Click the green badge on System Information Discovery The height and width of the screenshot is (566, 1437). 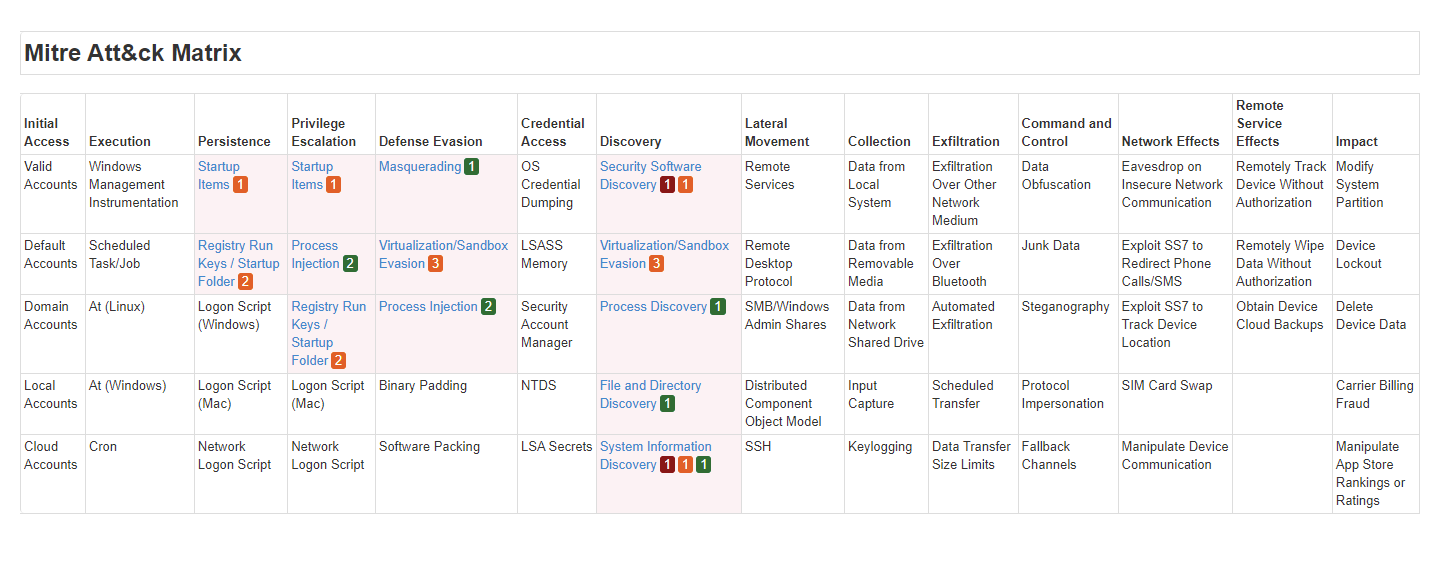(x=703, y=465)
